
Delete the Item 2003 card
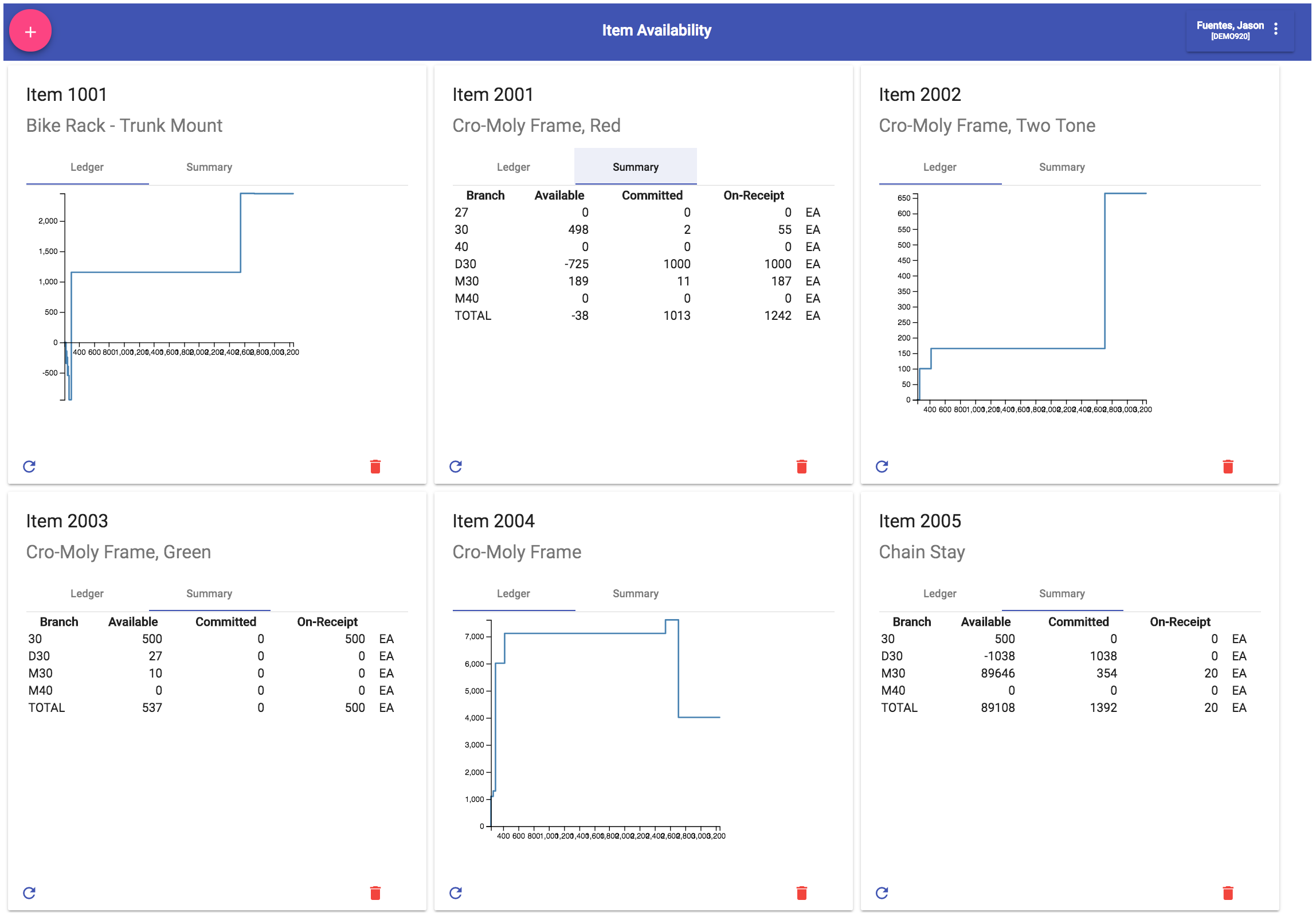point(375,893)
